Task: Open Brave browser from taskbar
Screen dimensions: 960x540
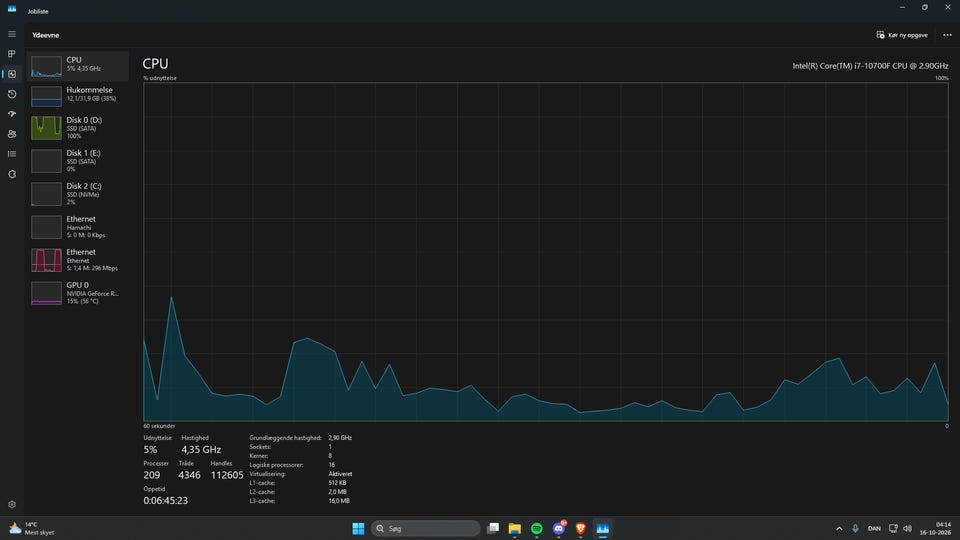Action: click(580, 528)
